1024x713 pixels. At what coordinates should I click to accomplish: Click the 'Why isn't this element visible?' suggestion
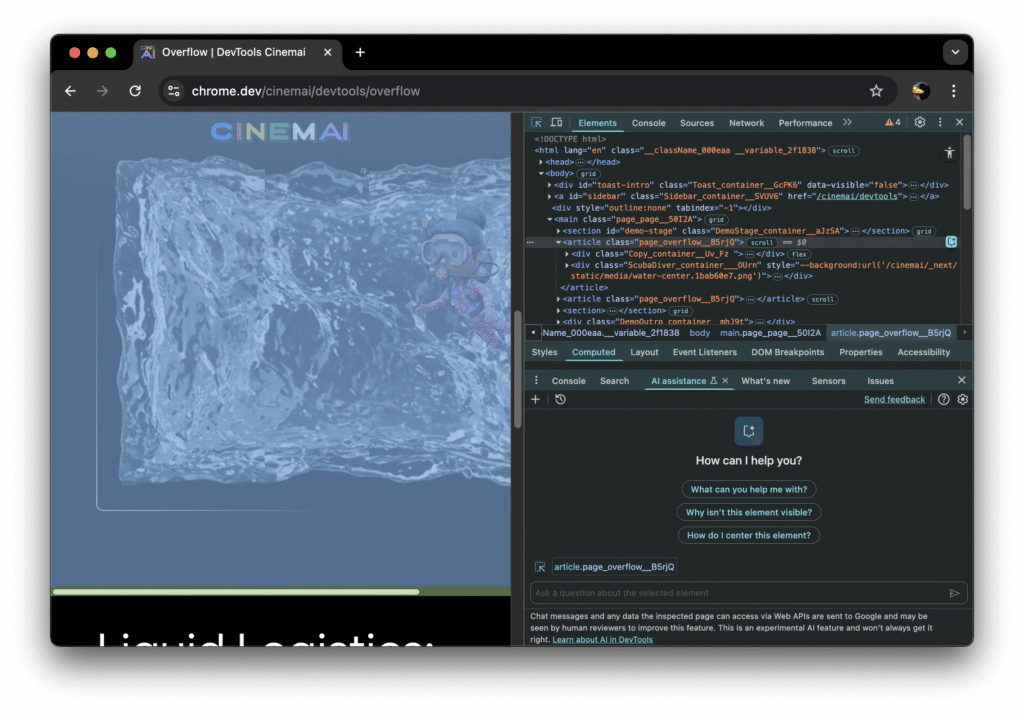pos(749,512)
